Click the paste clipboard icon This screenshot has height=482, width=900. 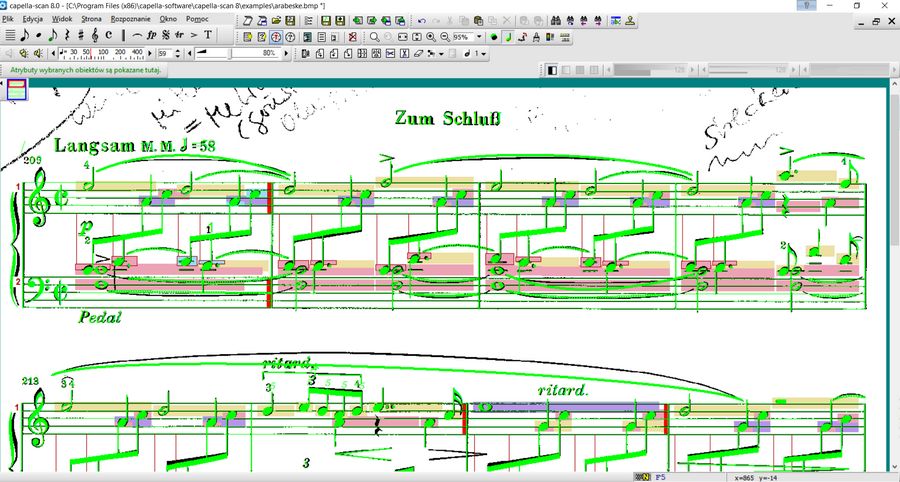coord(478,21)
